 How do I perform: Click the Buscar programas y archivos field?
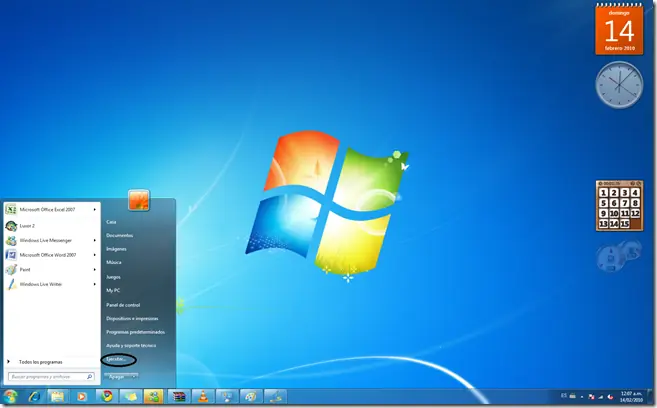coord(51,377)
